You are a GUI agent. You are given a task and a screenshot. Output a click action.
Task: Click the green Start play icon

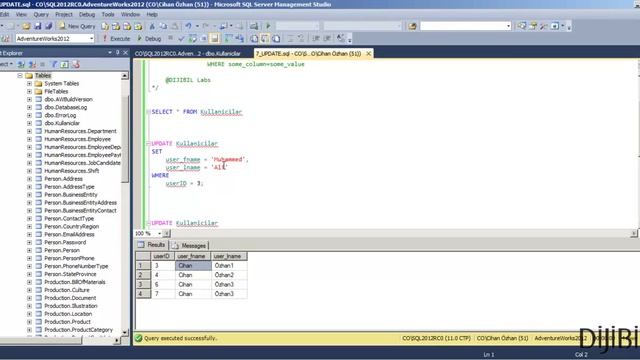click(x=268, y=26)
